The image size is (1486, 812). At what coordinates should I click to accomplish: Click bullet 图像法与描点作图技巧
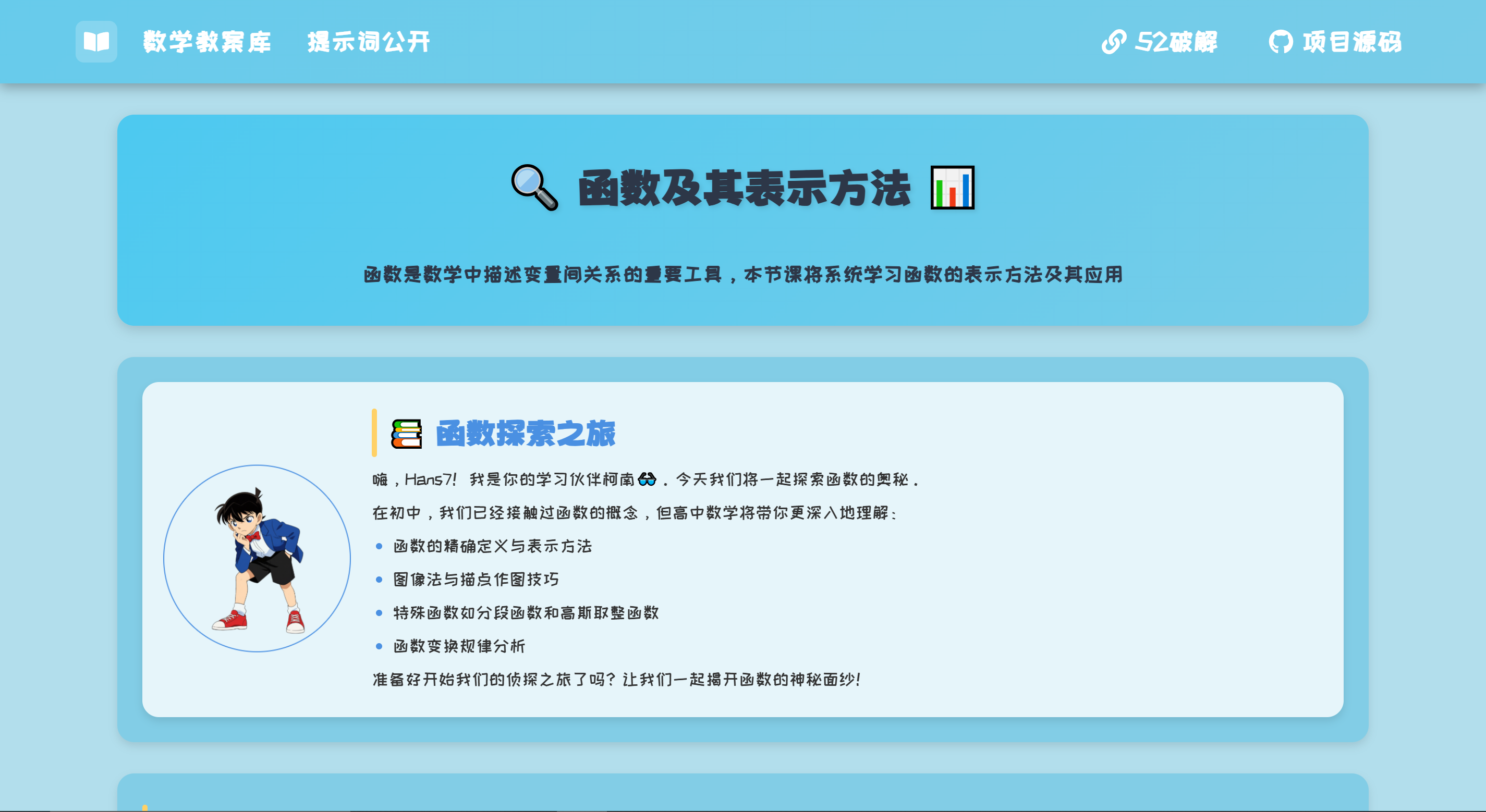(x=476, y=580)
